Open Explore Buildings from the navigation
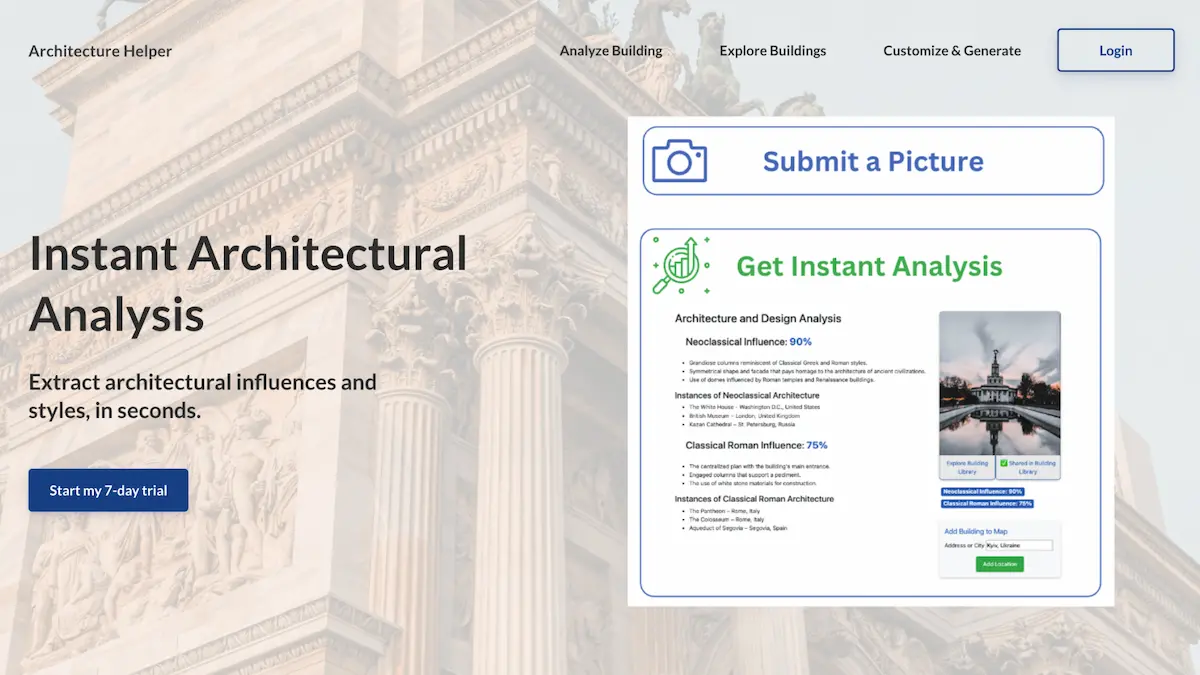The width and height of the screenshot is (1200, 675). tap(773, 50)
